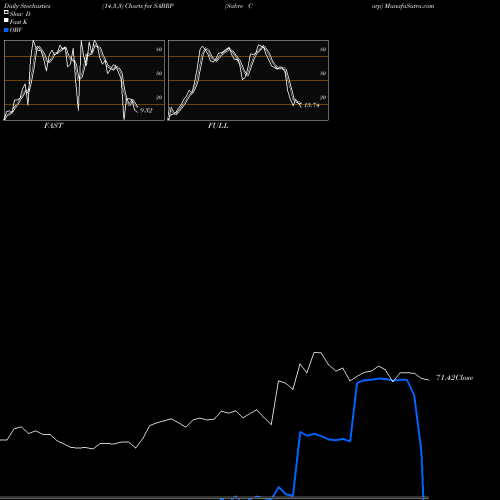Click the 71.42 Close price label
Viewport: 500px width, 500px height.
point(455,378)
